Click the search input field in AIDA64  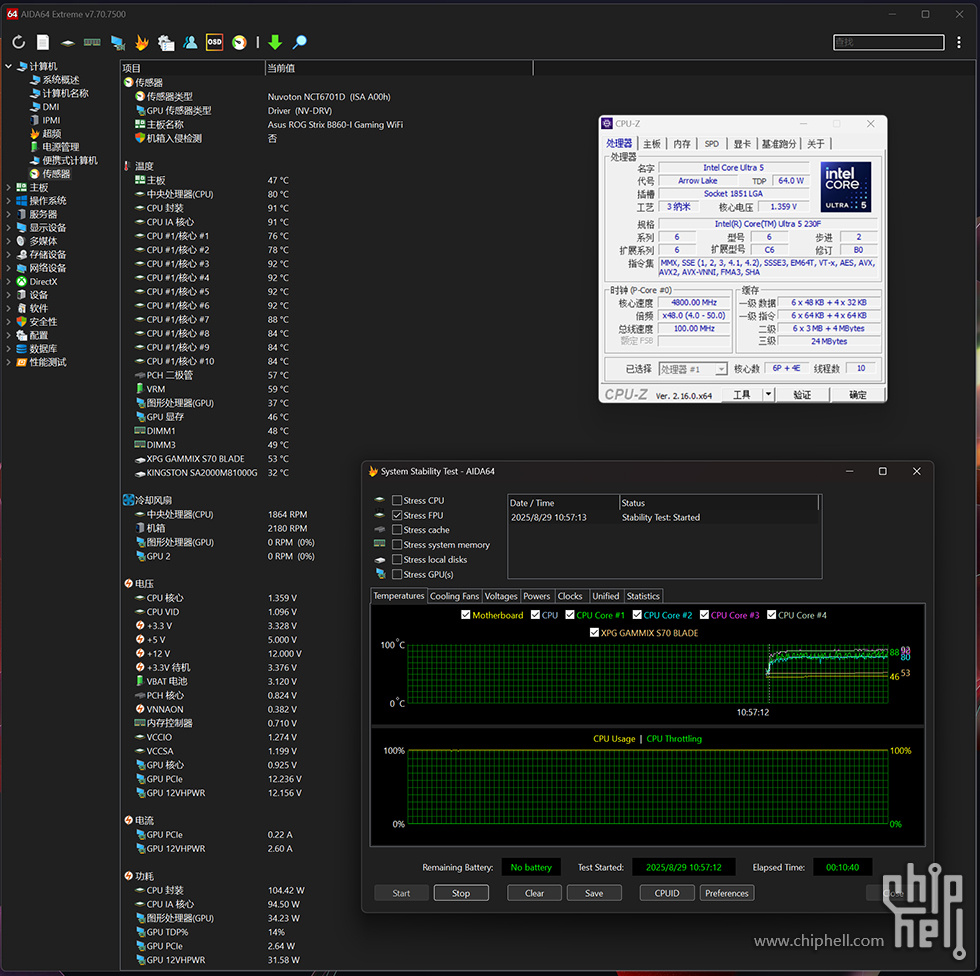[x=888, y=42]
